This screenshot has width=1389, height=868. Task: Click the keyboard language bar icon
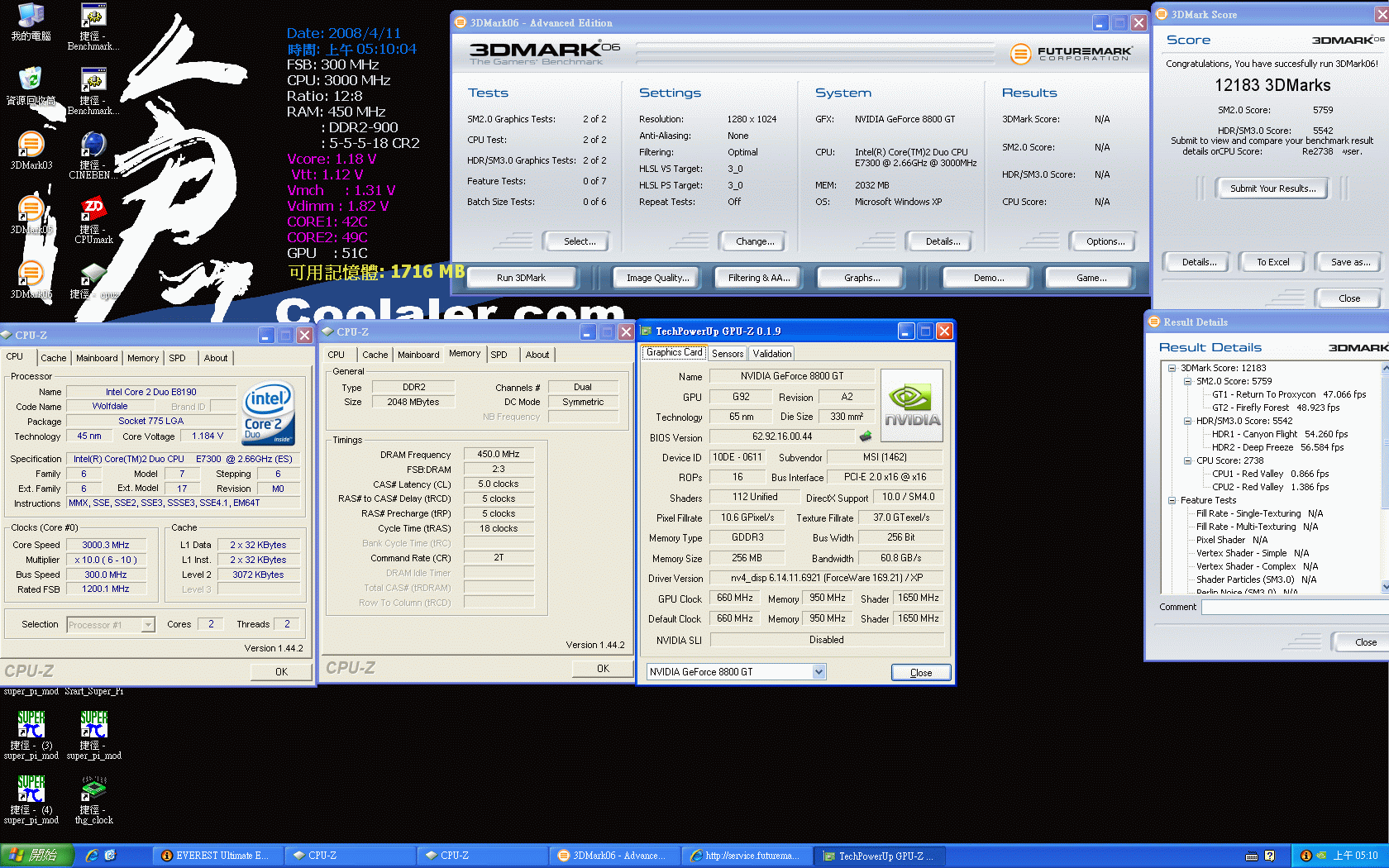[1252, 856]
